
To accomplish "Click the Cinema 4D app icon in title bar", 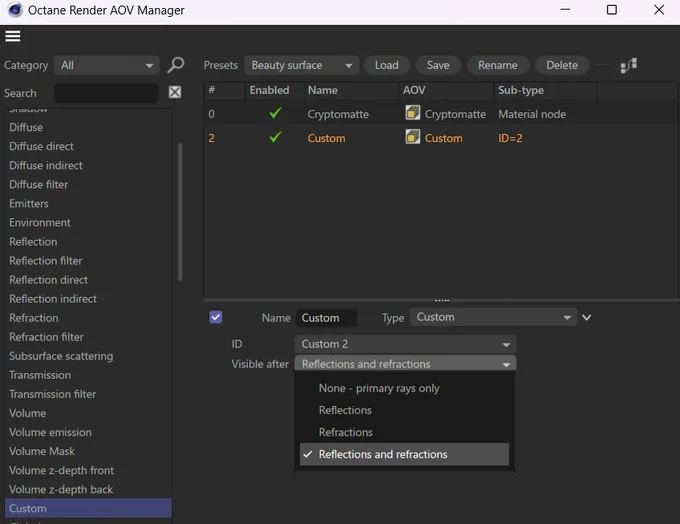I will tap(15, 10).
